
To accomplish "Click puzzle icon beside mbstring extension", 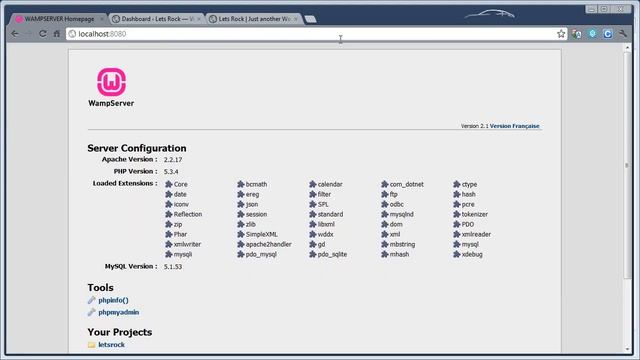I will [384, 244].
